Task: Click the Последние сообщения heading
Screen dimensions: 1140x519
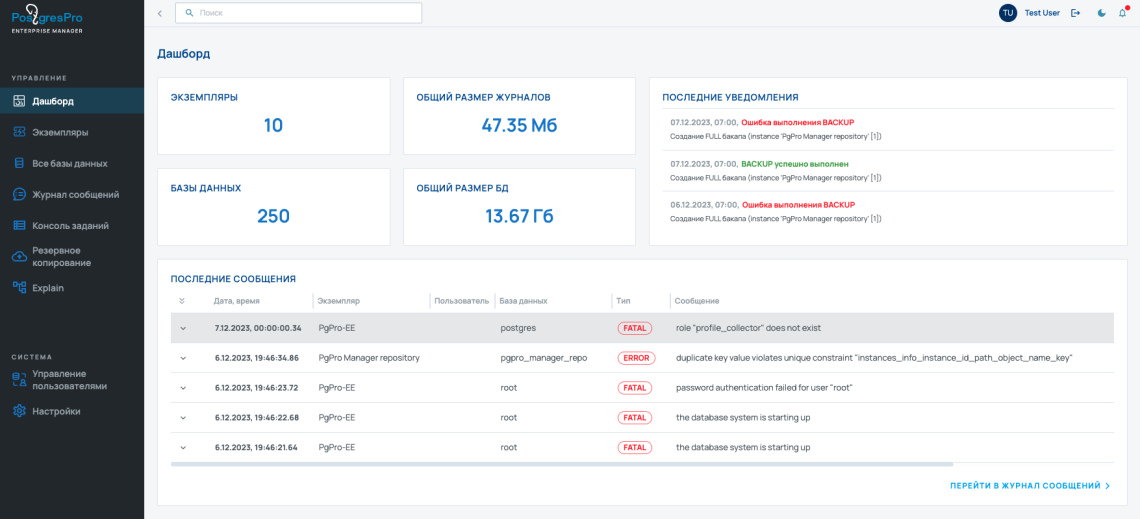Action: coord(233,279)
